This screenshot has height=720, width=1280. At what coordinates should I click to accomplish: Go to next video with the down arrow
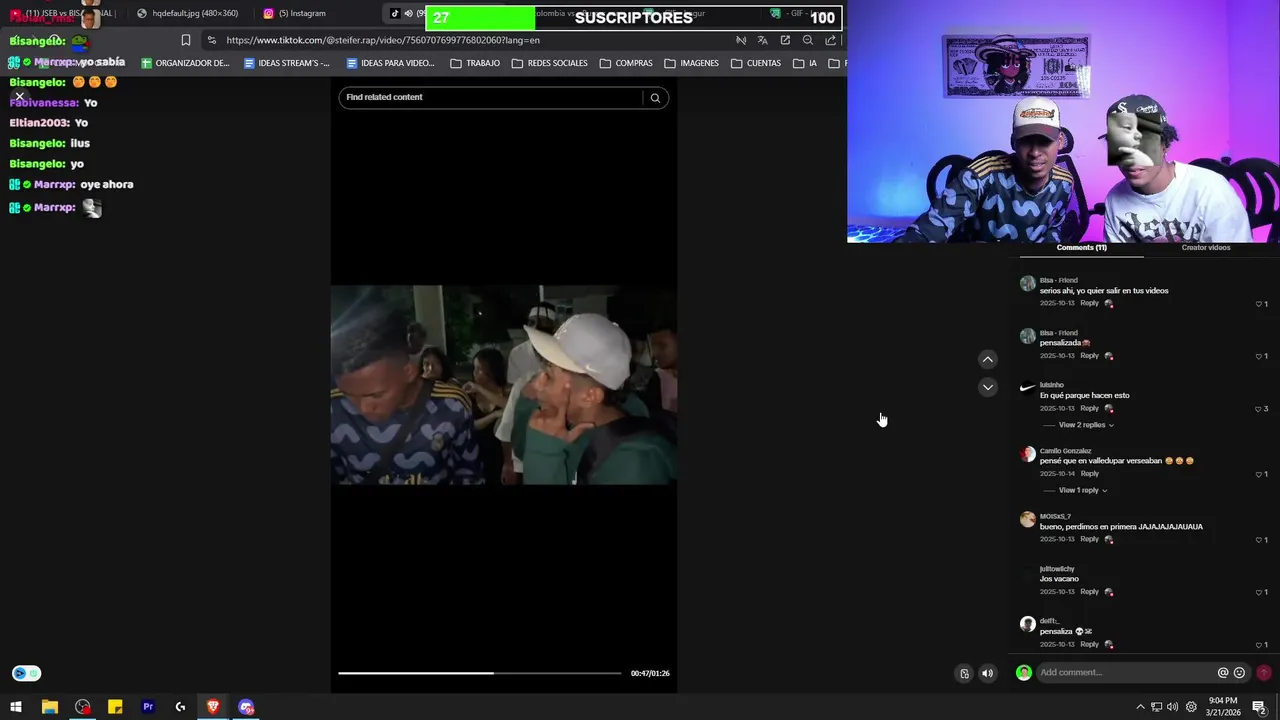[x=988, y=387]
